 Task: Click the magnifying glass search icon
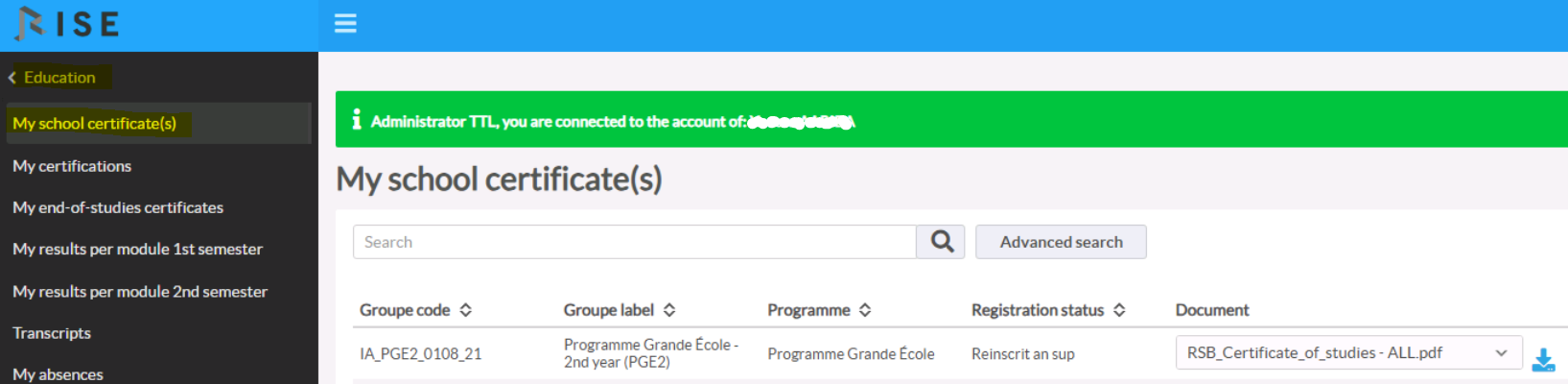coord(942,242)
